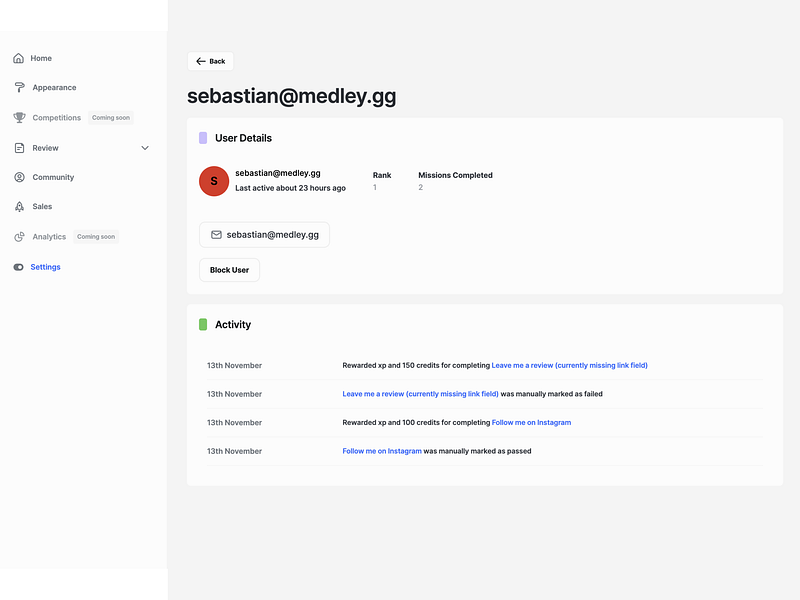Go back with the Back button

click(210, 61)
